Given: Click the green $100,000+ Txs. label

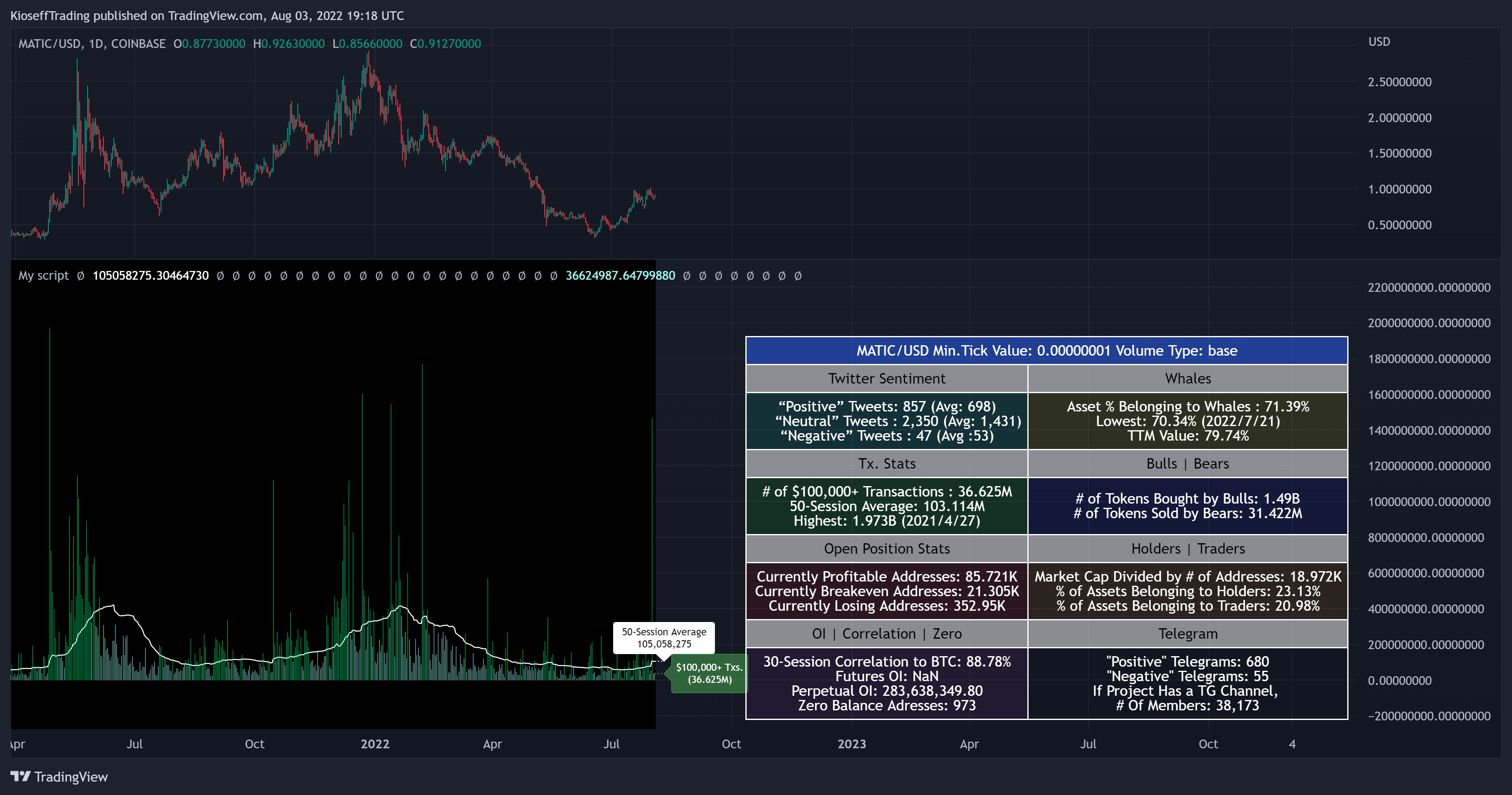Looking at the screenshot, I should [x=709, y=673].
